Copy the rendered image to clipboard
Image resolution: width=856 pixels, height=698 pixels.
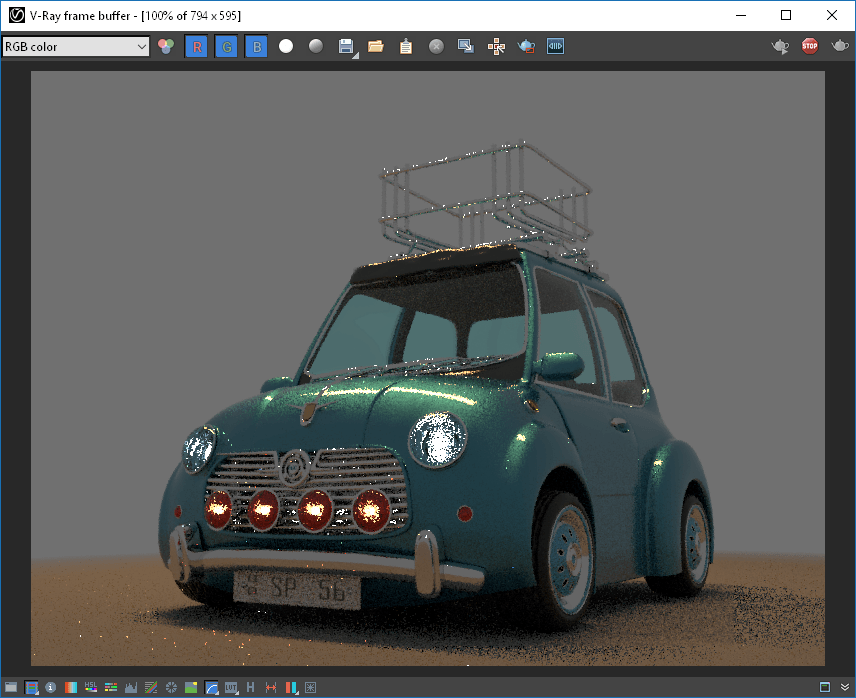pos(406,45)
